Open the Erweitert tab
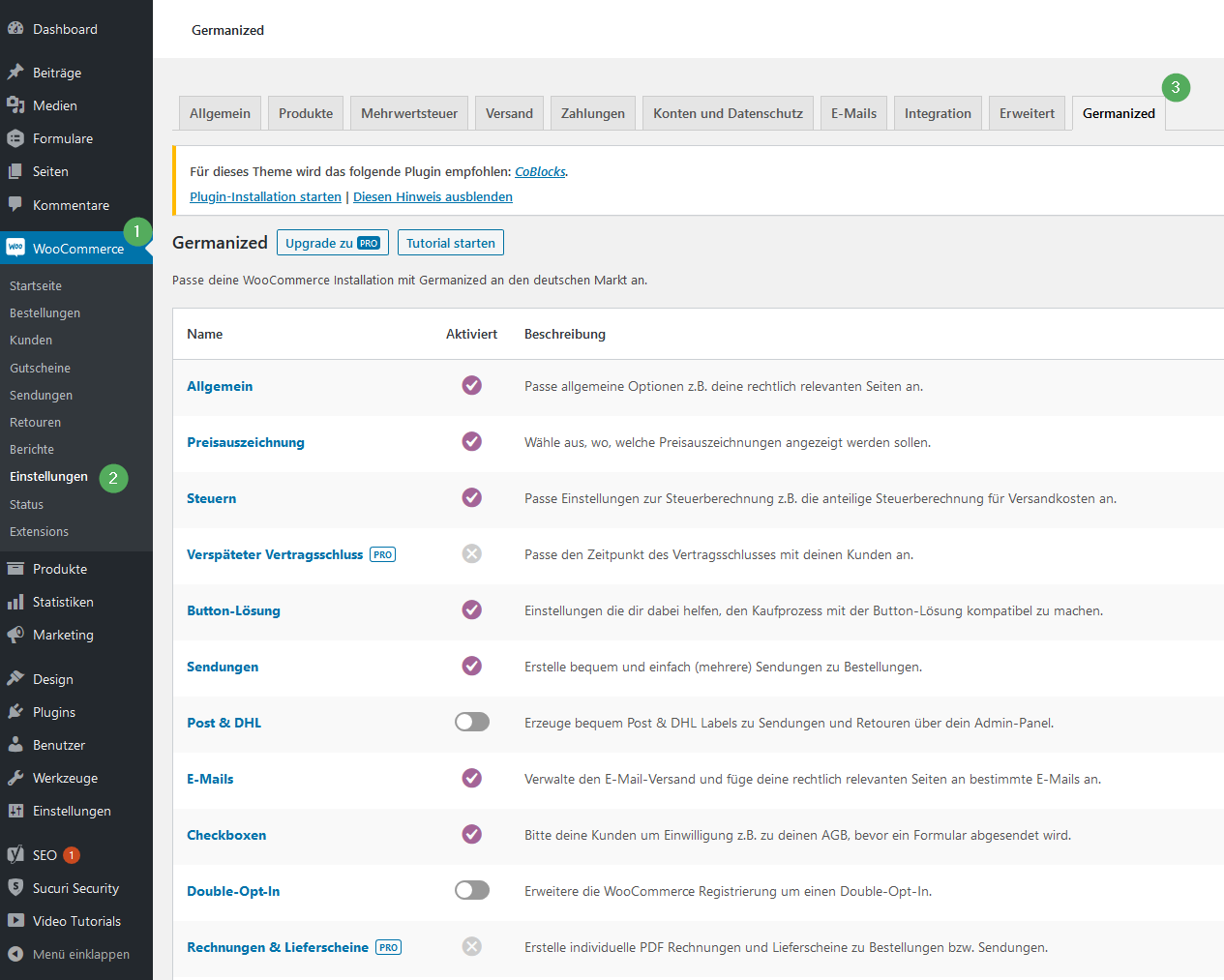 coord(1027,113)
